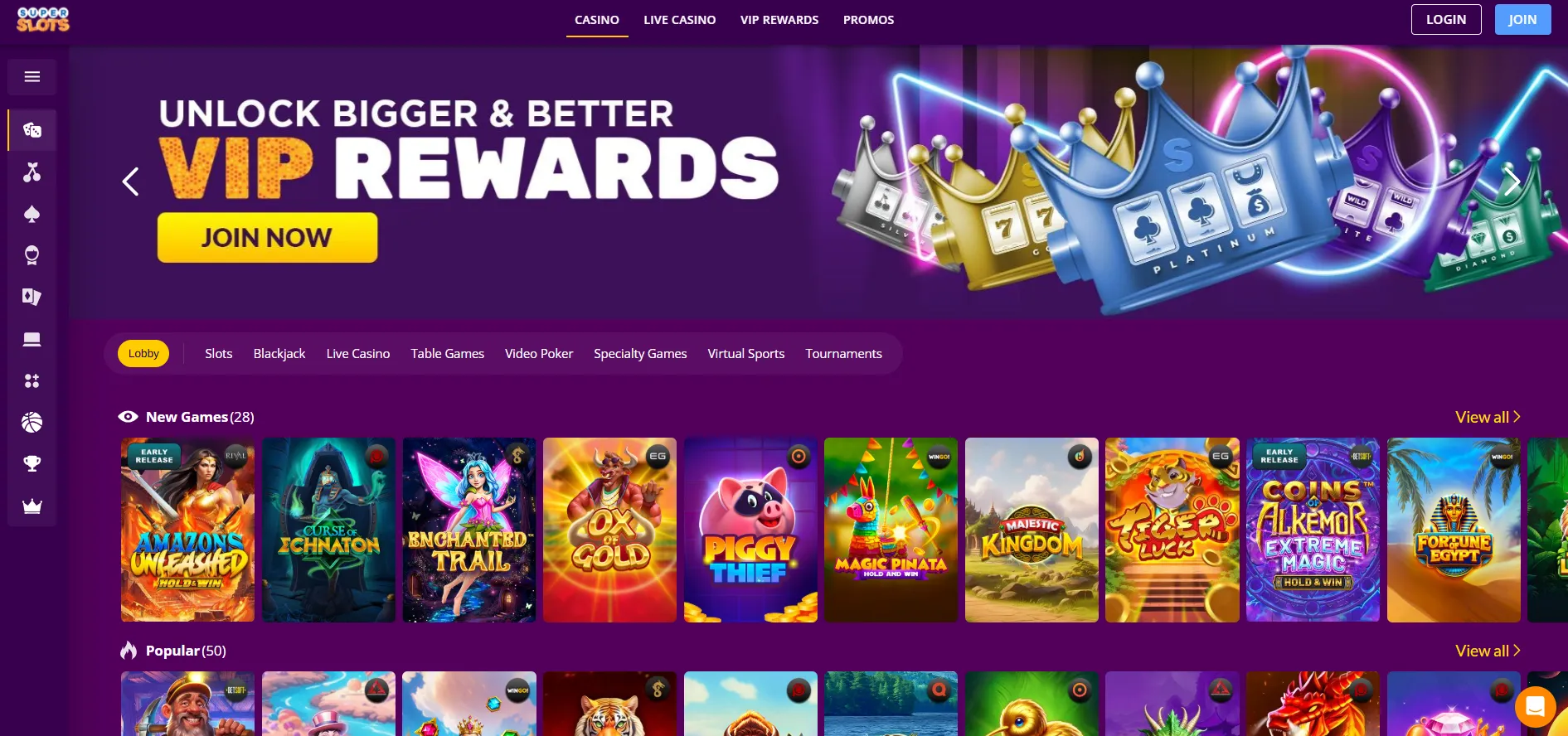
Task: Select the Slots category filter
Action: (x=219, y=353)
